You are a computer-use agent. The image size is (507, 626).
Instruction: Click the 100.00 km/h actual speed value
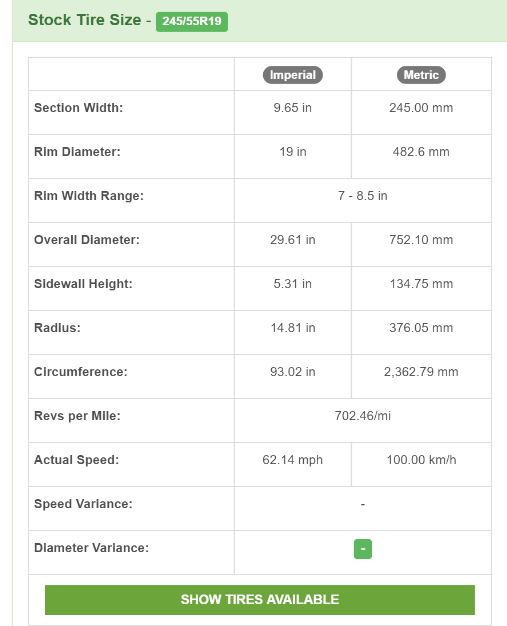click(x=421, y=460)
